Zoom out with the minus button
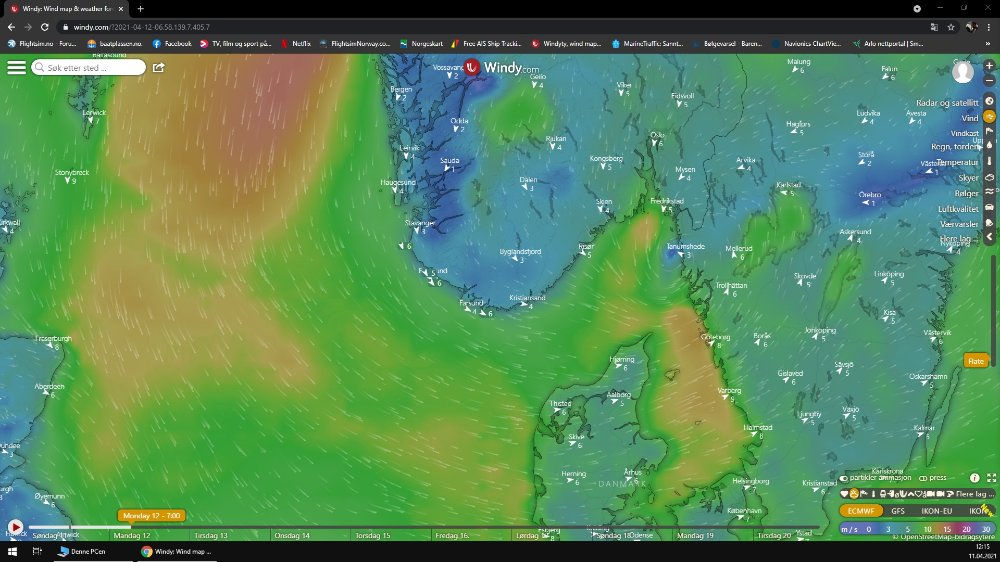 tap(989, 80)
